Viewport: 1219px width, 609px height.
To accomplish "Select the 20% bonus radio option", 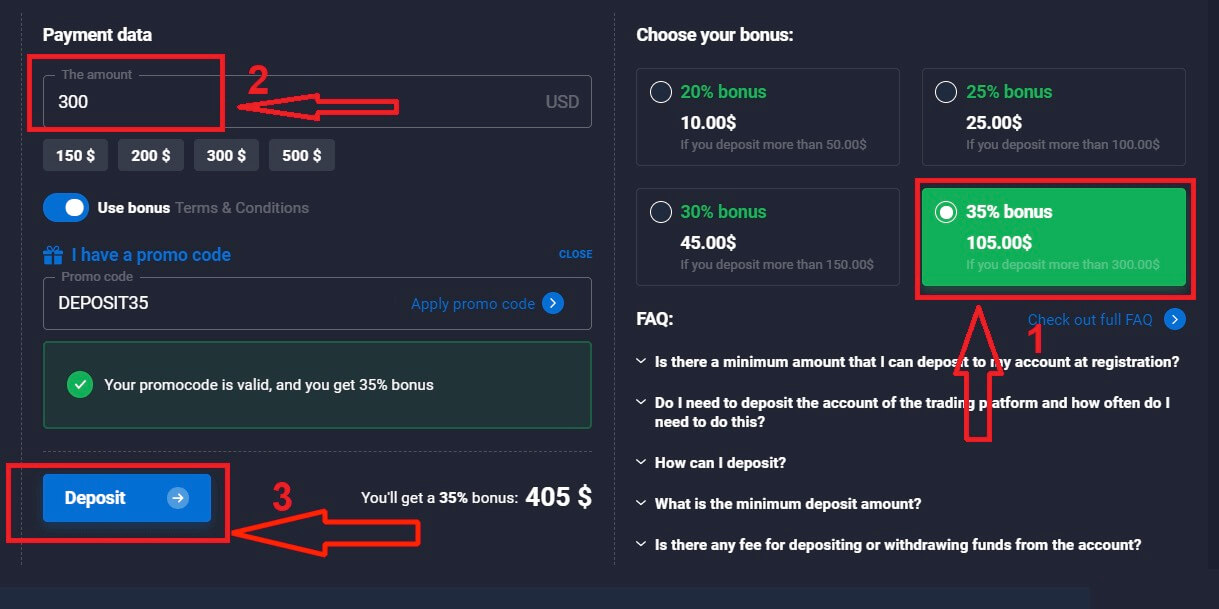I will coord(661,92).
